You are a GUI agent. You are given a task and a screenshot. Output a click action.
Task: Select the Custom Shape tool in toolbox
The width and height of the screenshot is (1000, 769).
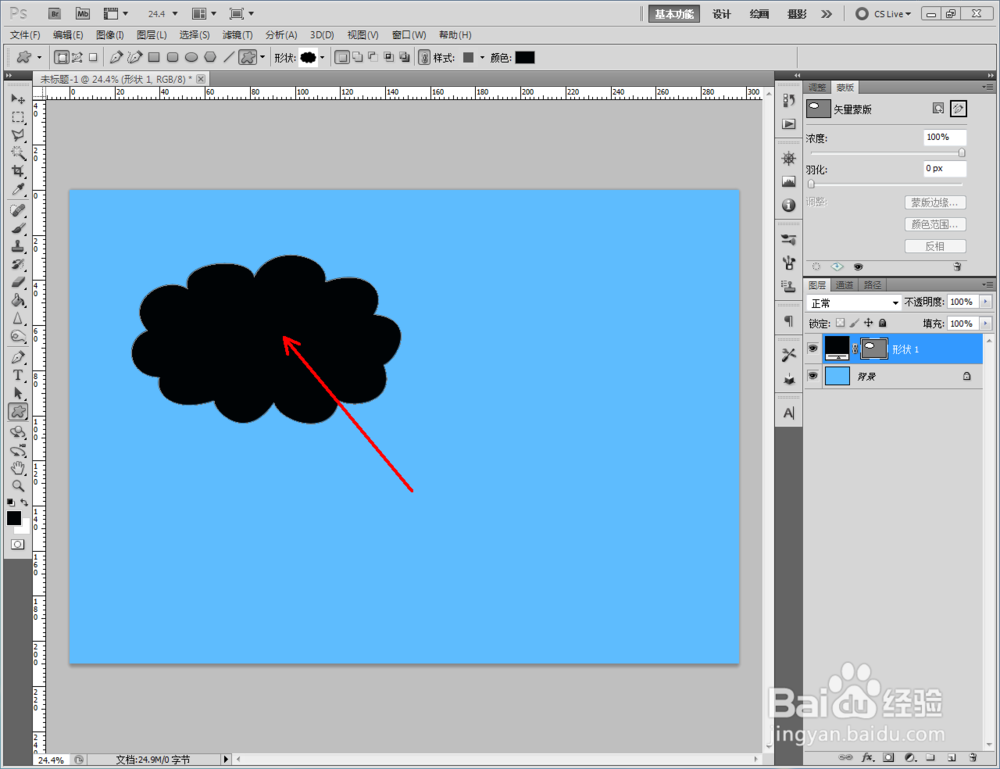pos(18,412)
